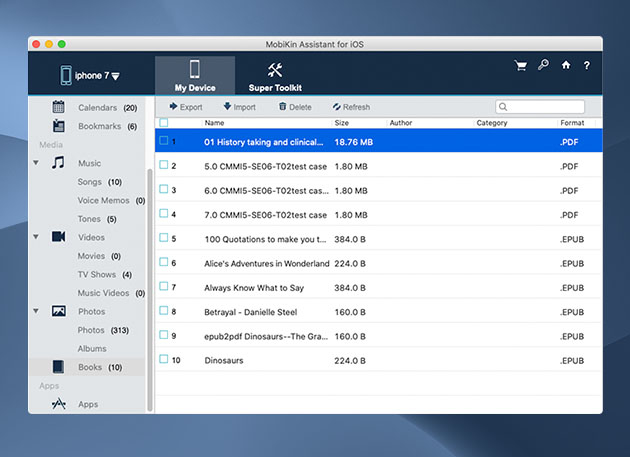Screen dimensions: 630x457
Task: Click the Bookmarks icon in sidebar
Action: click(x=59, y=126)
